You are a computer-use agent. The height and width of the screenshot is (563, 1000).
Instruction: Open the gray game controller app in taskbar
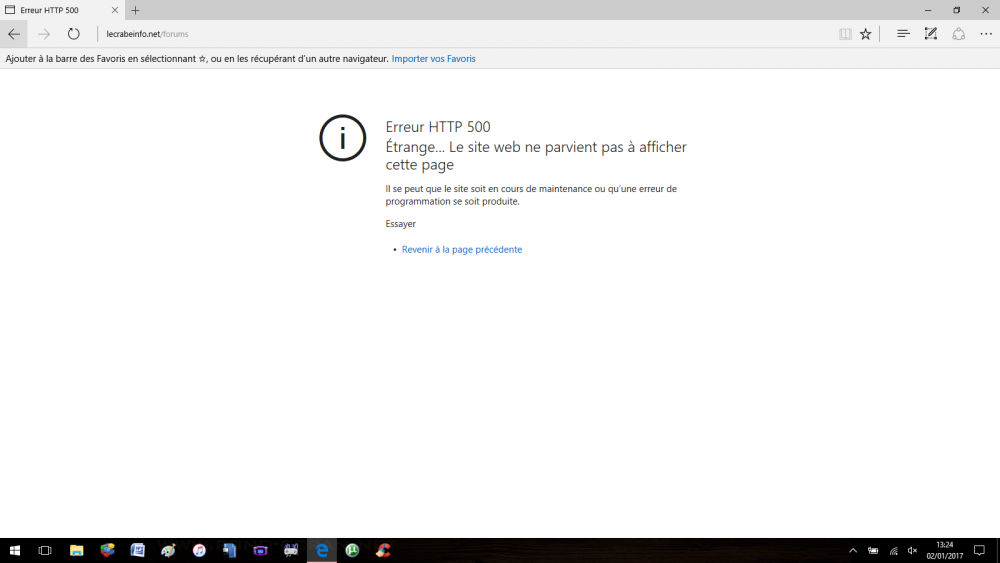click(291, 550)
